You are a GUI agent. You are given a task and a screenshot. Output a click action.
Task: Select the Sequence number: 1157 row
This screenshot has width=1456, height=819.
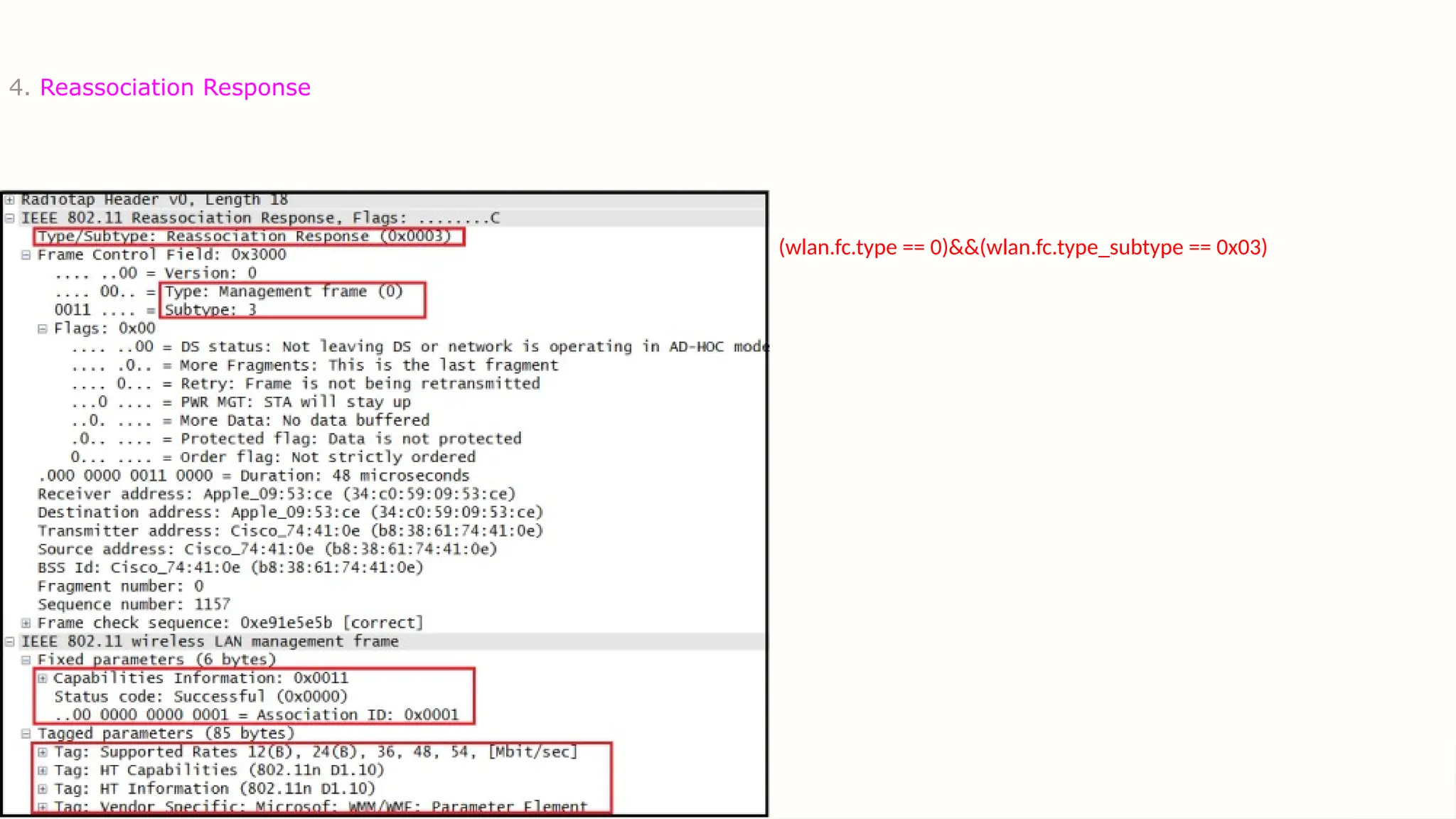pos(134,605)
